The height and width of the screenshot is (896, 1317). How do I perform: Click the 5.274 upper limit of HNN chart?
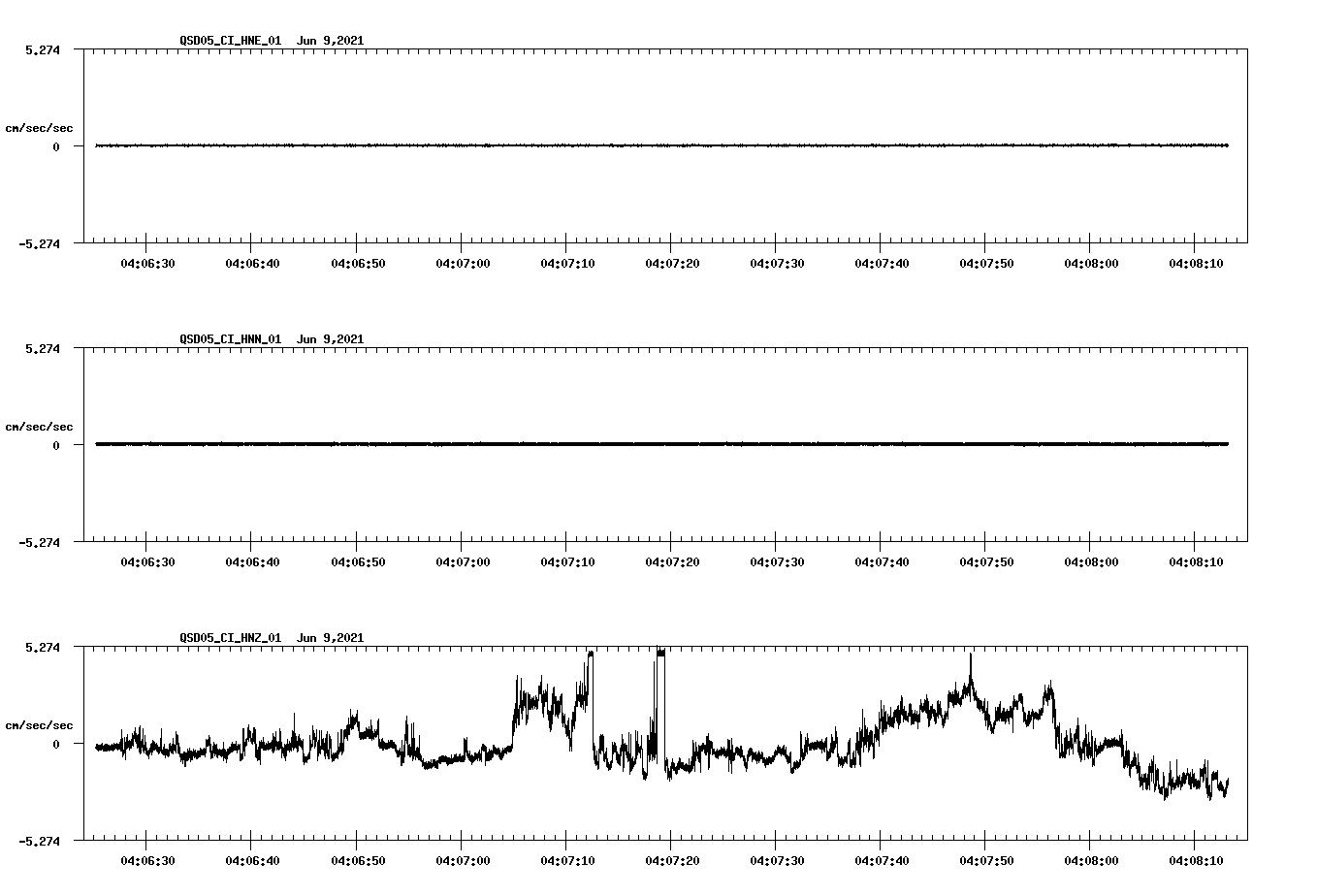43,349
